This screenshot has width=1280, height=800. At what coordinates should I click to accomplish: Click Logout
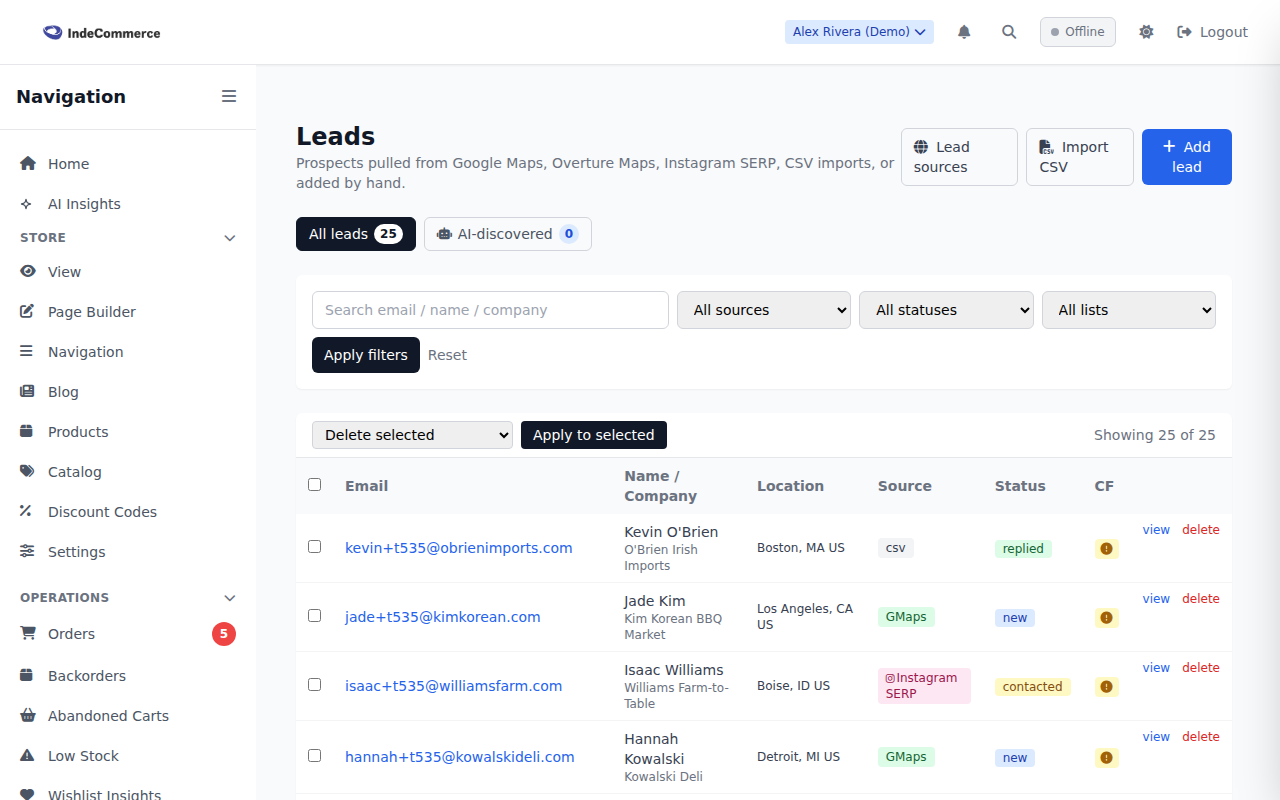coord(1212,32)
